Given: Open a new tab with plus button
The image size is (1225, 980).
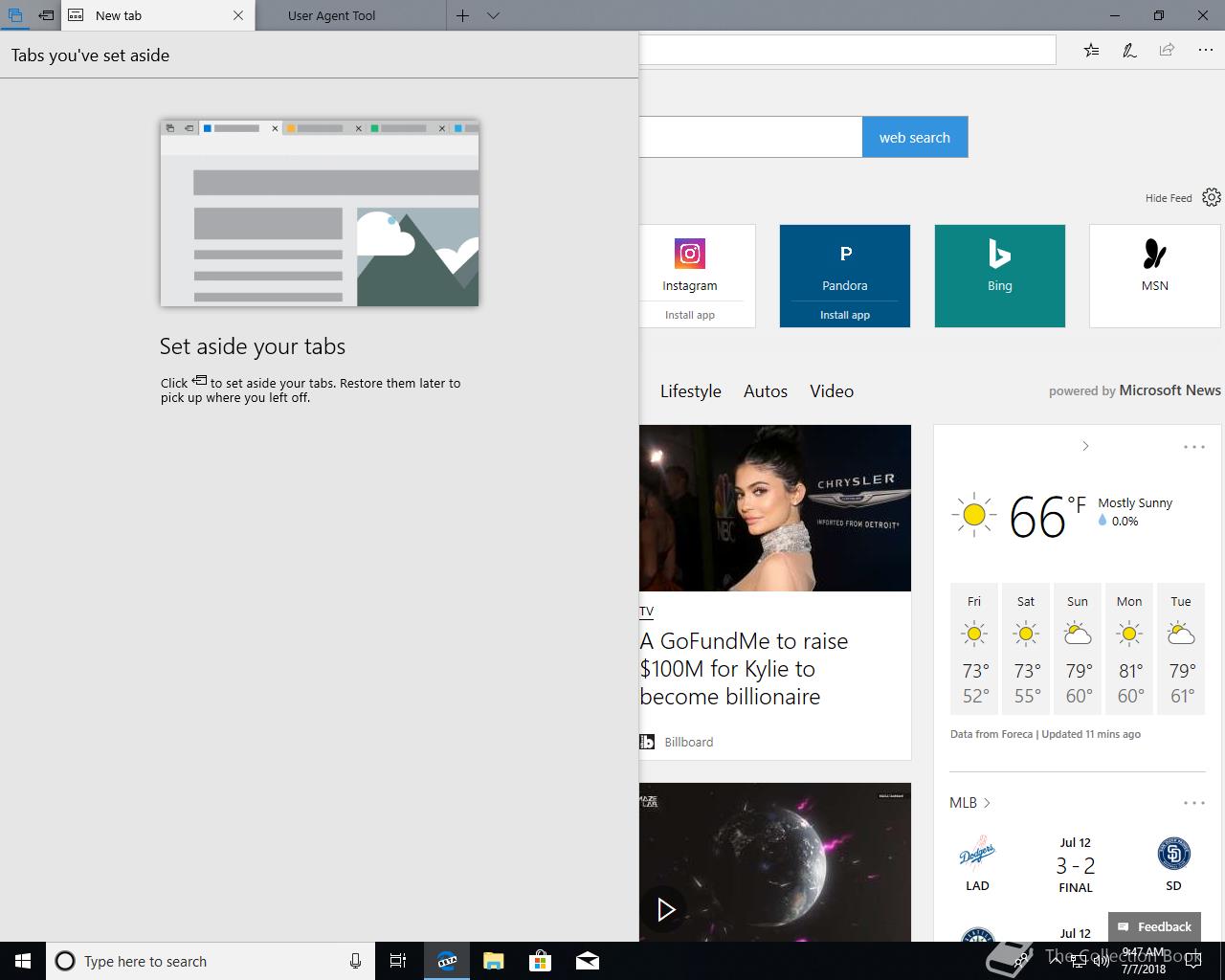Looking at the screenshot, I should [462, 15].
